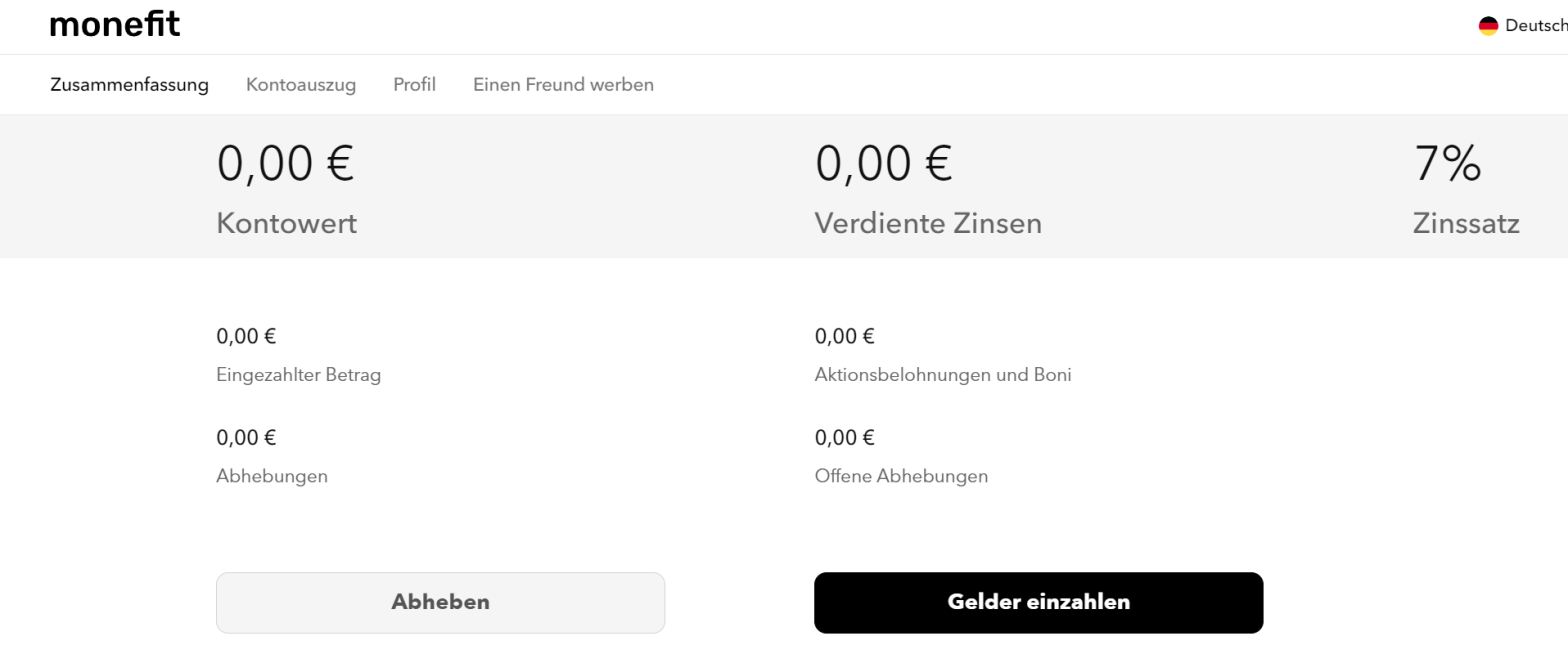The width and height of the screenshot is (1568, 672).
Task: Click the German flag icon
Action: 1488,26
